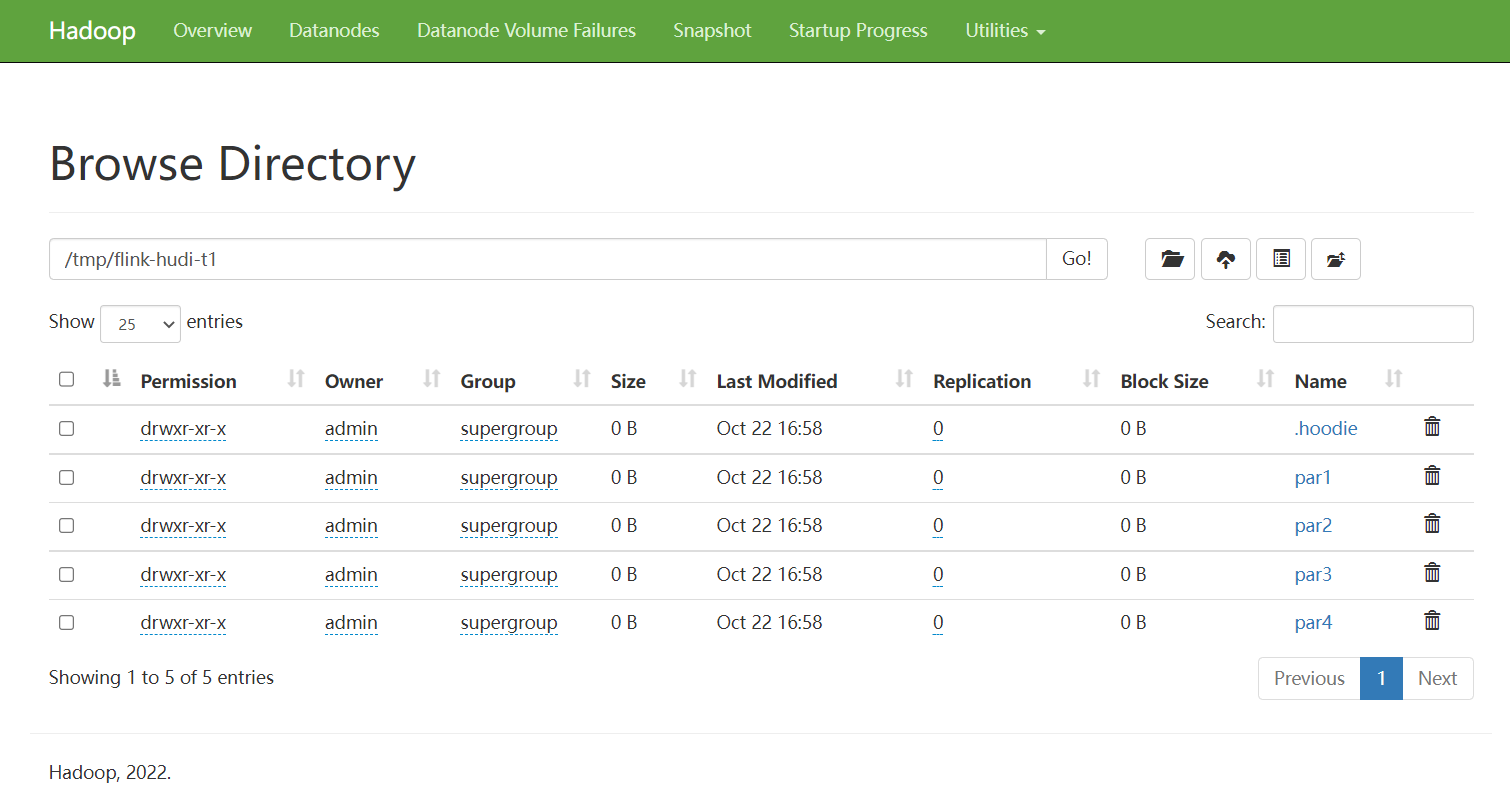1510x798 pixels.
Task: Delete the par2 directory using trash icon
Action: tap(1432, 524)
